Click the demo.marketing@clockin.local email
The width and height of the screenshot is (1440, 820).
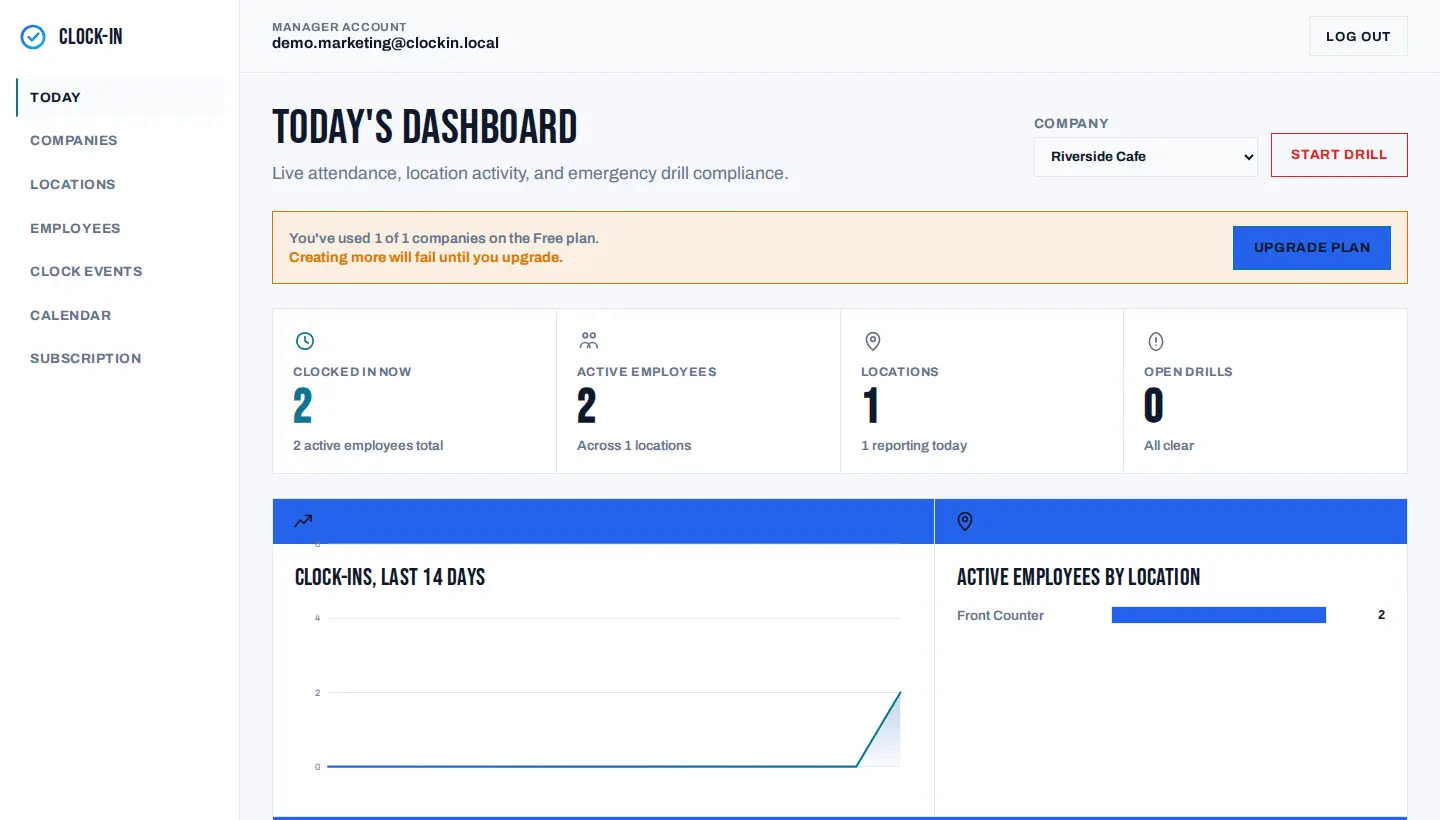pyautogui.click(x=385, y=43)
